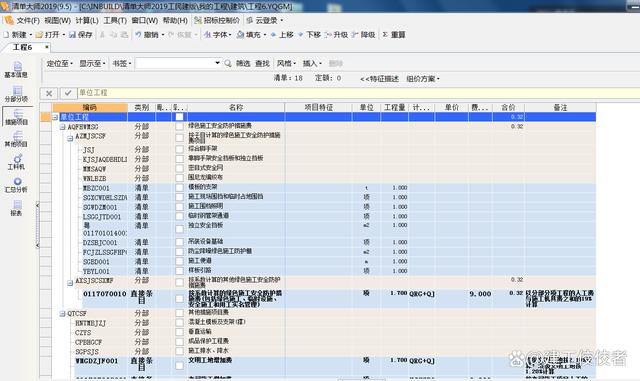Viewport: 640px width, 381px height.
Task: Toggle checkbox in QTCSF row
Action: (x=179, y=313)
